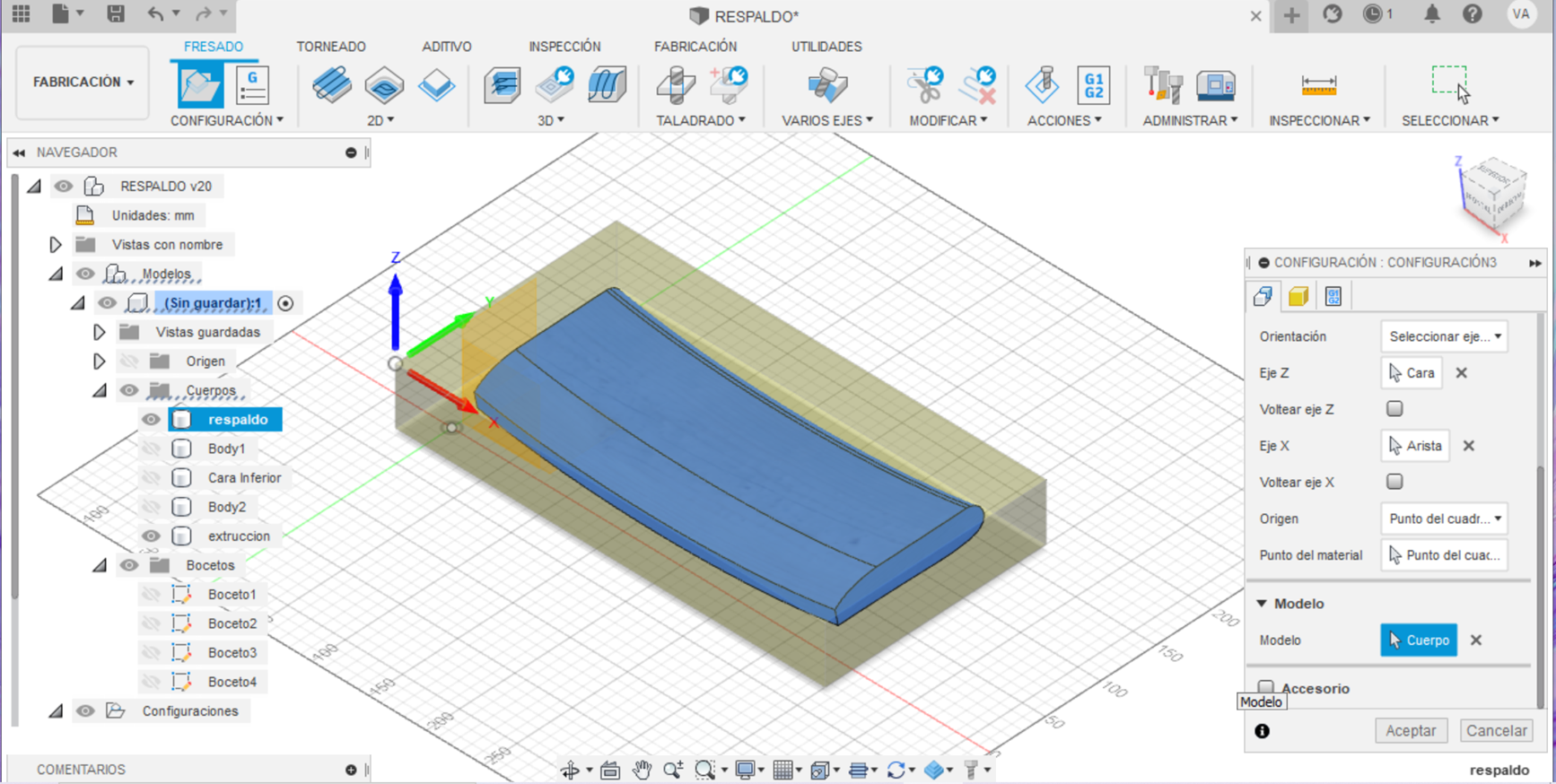Hide the respaldo body with its eye icon
This screenshot has width=1556, height=784.
[x=151, y=420]
